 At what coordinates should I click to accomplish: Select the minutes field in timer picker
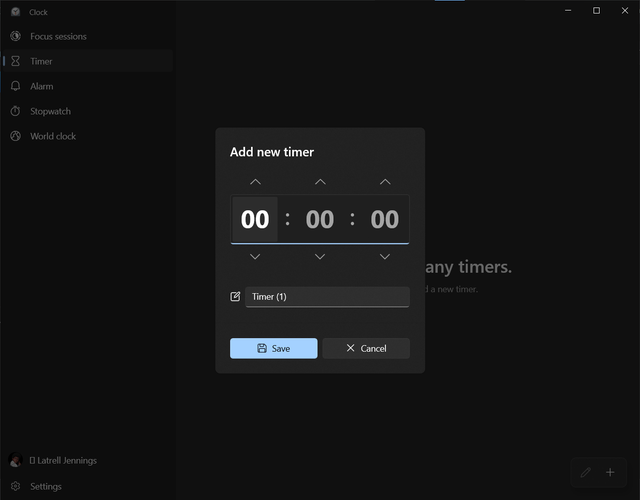(x=320, y=219)
